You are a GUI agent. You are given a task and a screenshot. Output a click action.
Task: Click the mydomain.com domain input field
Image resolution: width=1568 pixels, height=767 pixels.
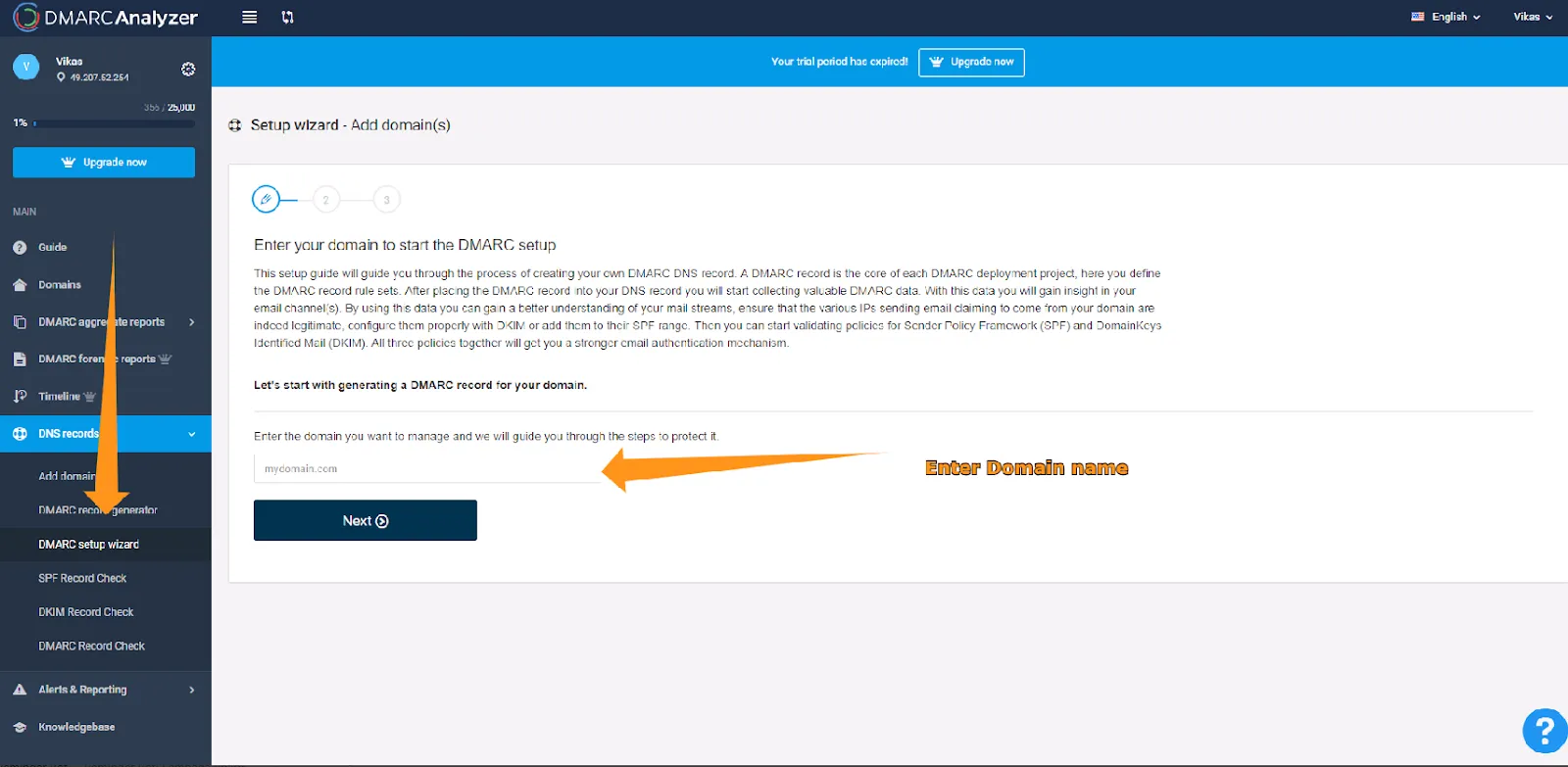(427, 469)
